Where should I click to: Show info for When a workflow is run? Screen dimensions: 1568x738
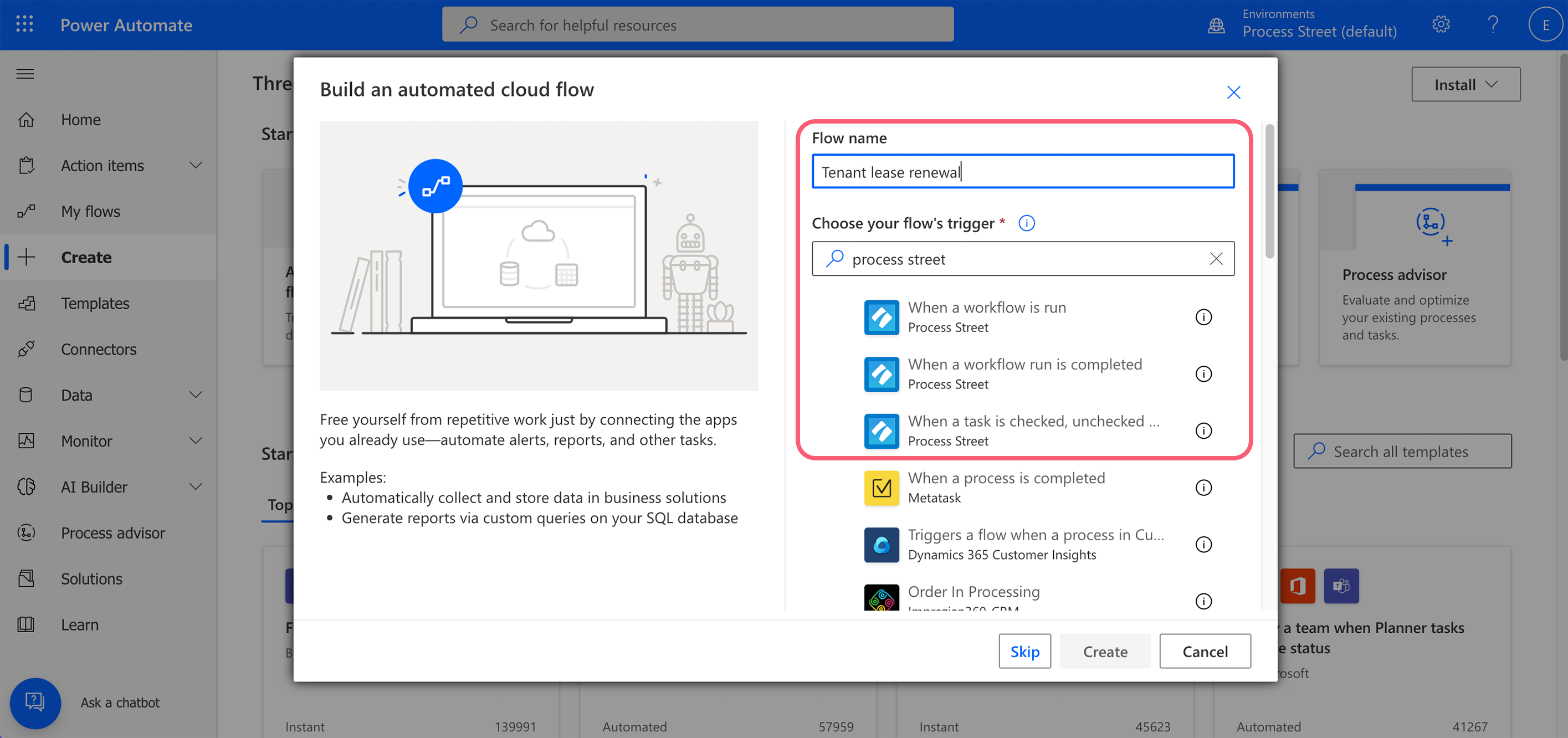[1203, 317]
